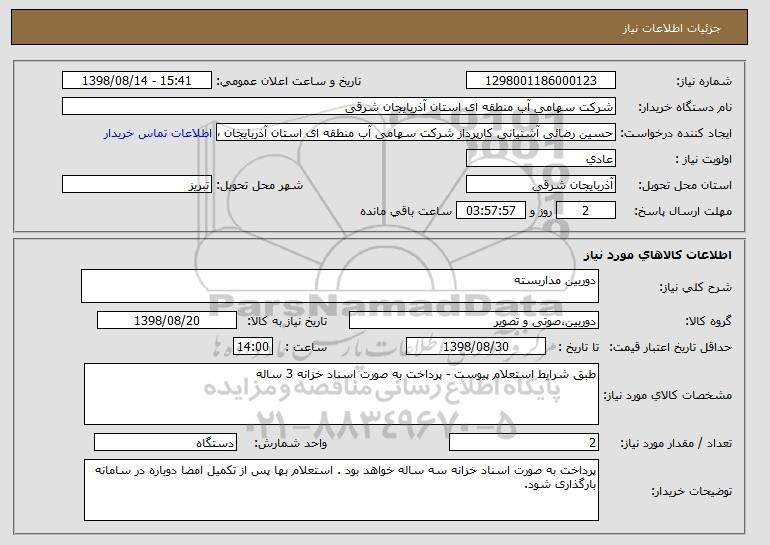Click the واحد شمارش field دستگاه
Screen dimensions: 770x545
[x=165, y=442]
